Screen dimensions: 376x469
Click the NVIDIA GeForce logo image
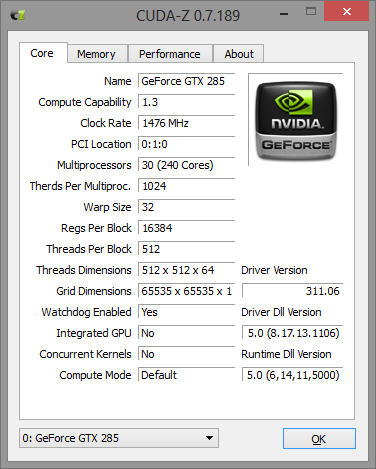296,121
